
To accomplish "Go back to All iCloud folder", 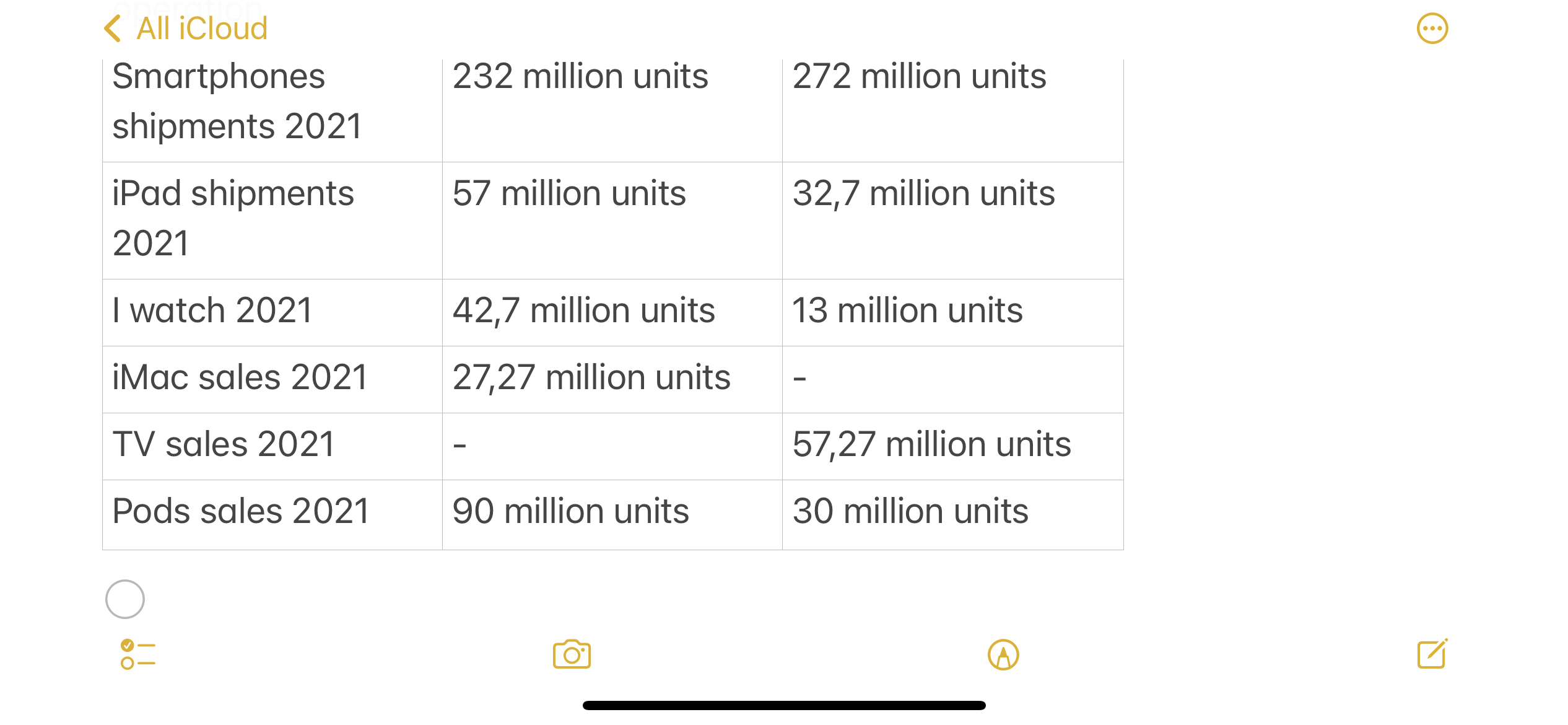I will pos(202,29).
